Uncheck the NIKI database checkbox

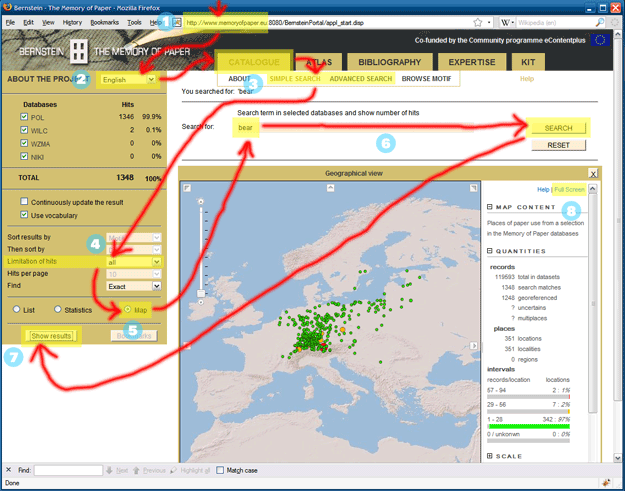pos(24,156)
